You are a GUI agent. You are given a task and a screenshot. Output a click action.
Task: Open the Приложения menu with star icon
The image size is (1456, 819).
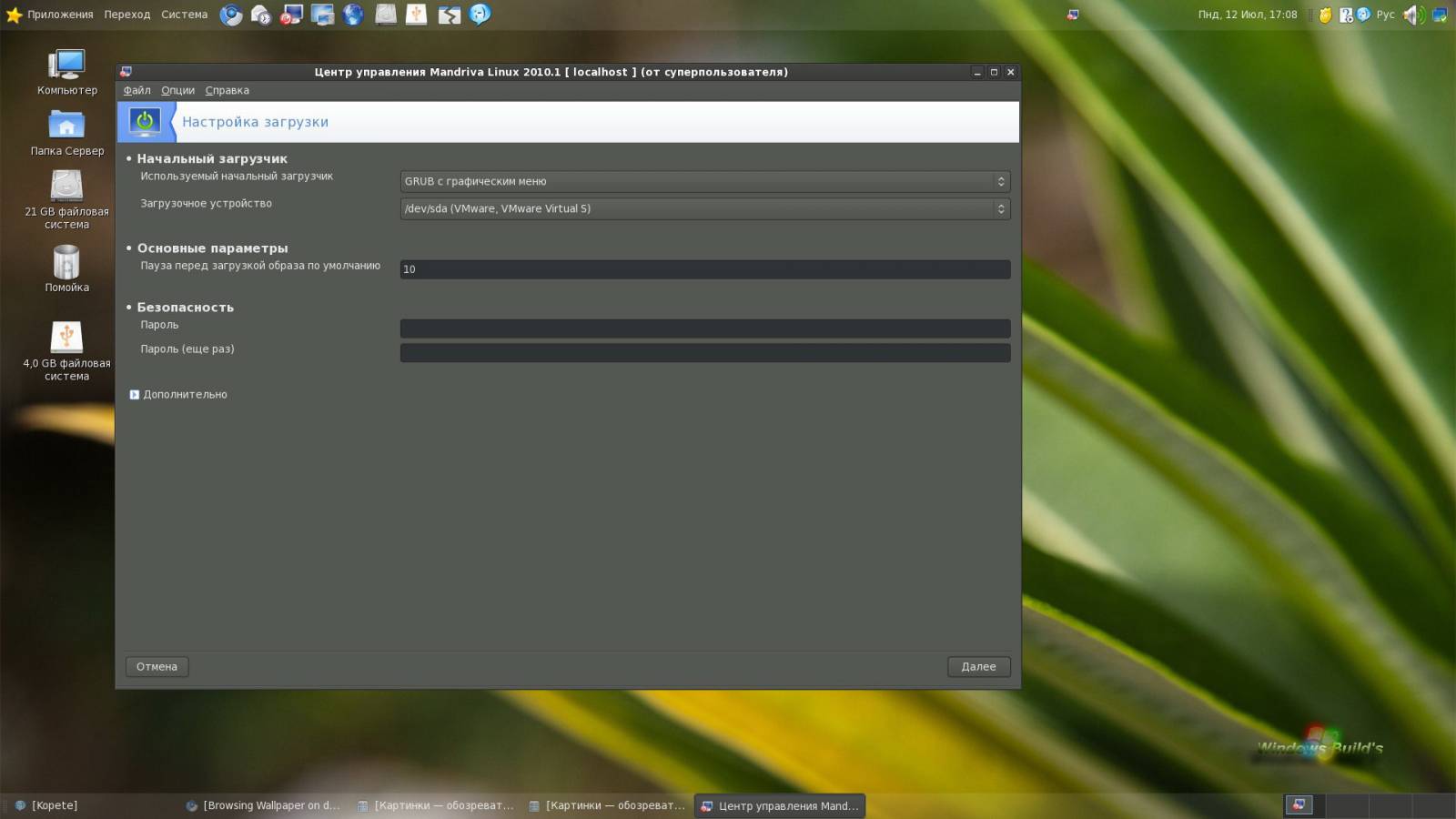tap(50, 15)
